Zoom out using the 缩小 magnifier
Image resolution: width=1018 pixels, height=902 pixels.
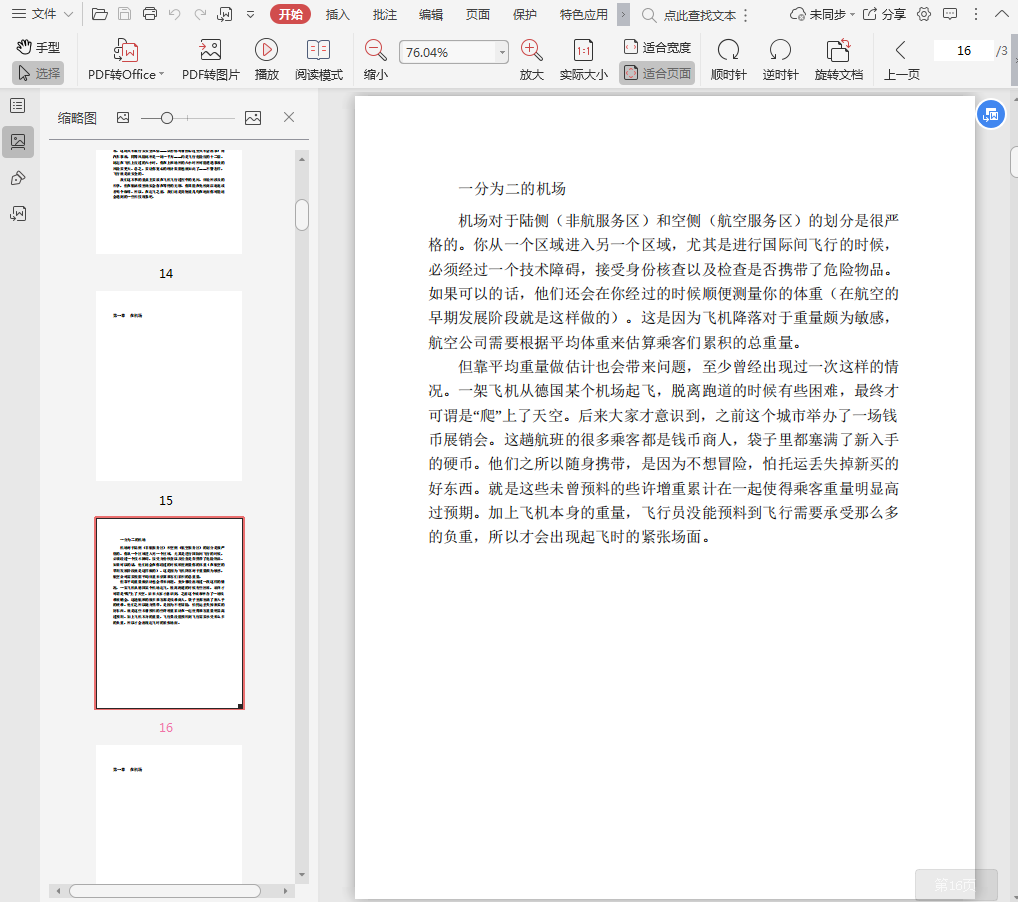point(376,51)
